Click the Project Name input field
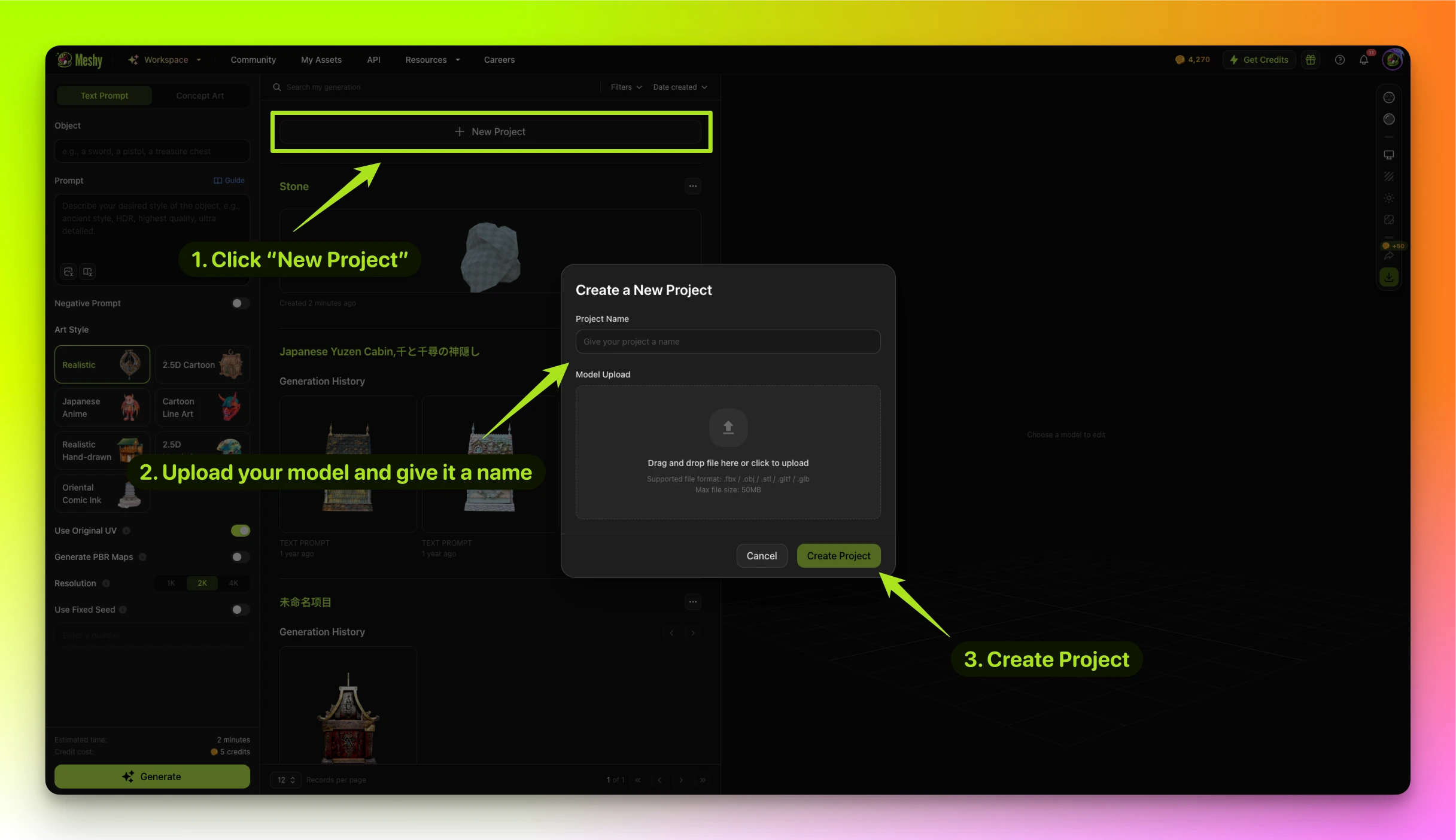 tap(728, 342)
